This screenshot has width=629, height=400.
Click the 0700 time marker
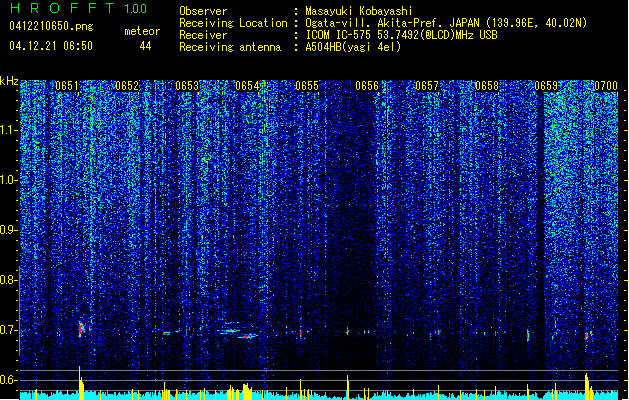pos(606,86)
